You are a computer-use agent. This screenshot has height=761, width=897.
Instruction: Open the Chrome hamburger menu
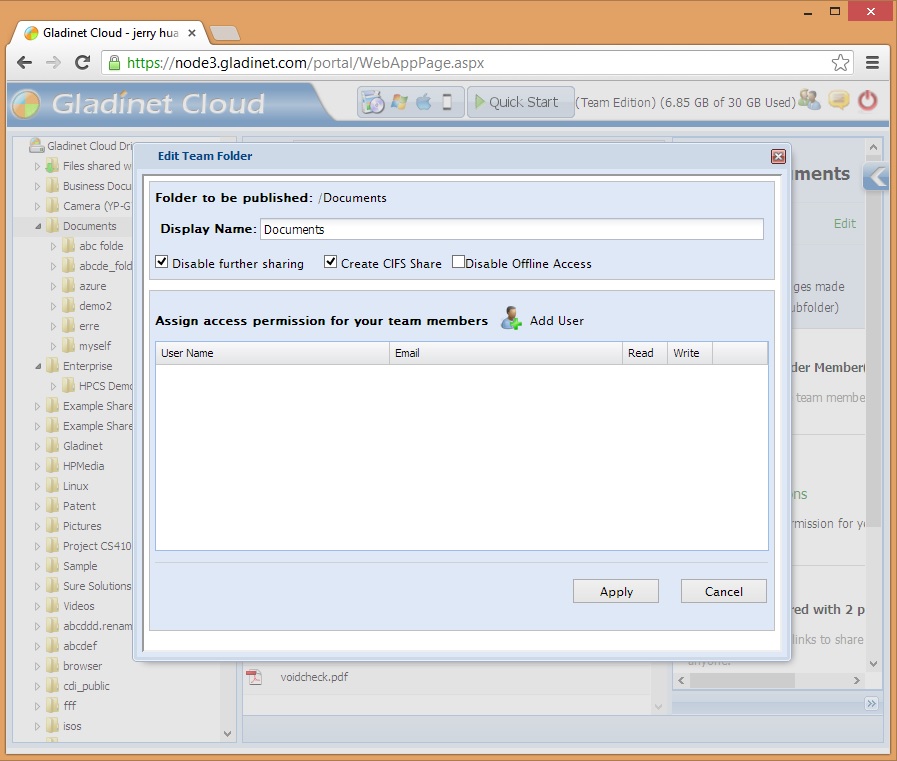pyautogui.click(x=872, y=62)
